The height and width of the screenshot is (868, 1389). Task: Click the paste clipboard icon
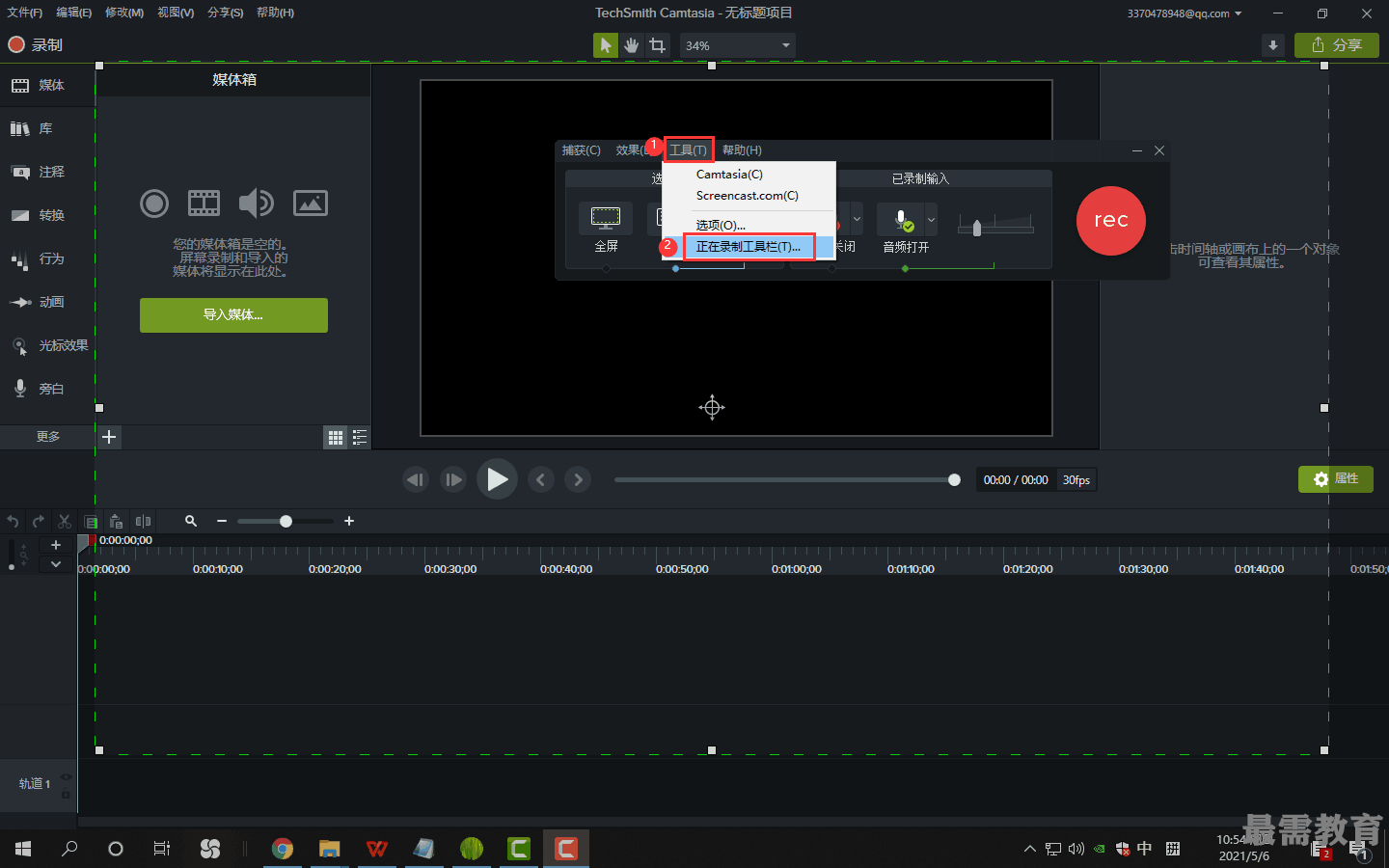(117, 521)
